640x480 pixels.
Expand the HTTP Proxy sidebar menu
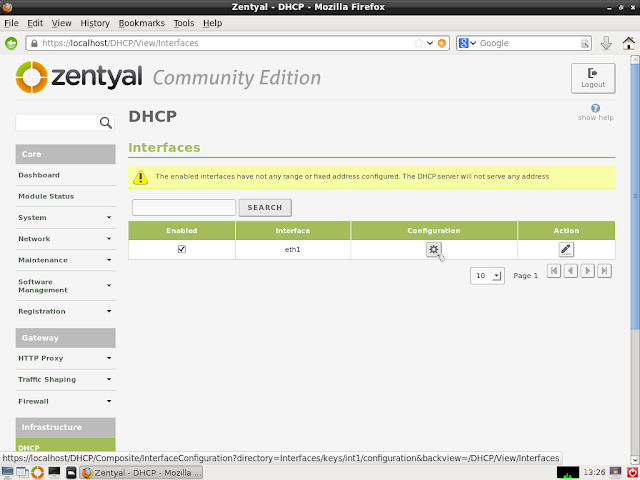click(65, 358)
